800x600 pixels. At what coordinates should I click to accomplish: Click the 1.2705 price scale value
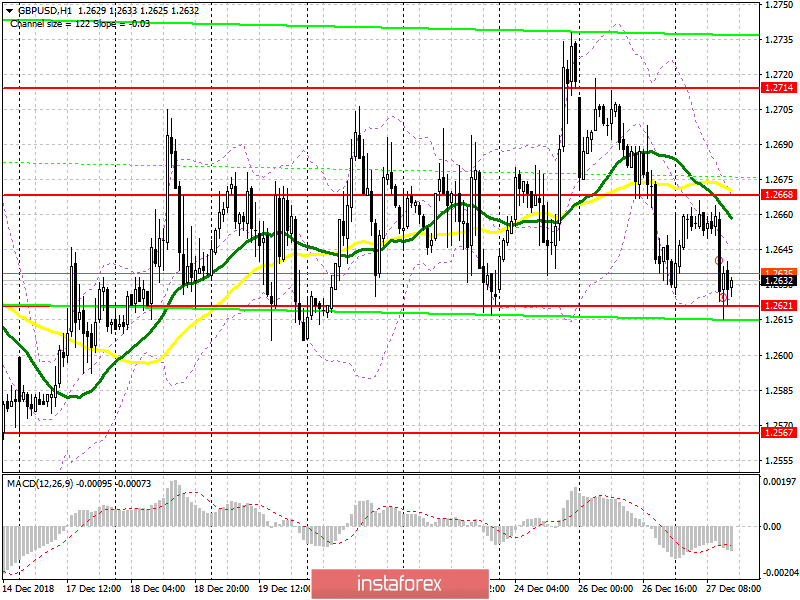pos(779,109)
